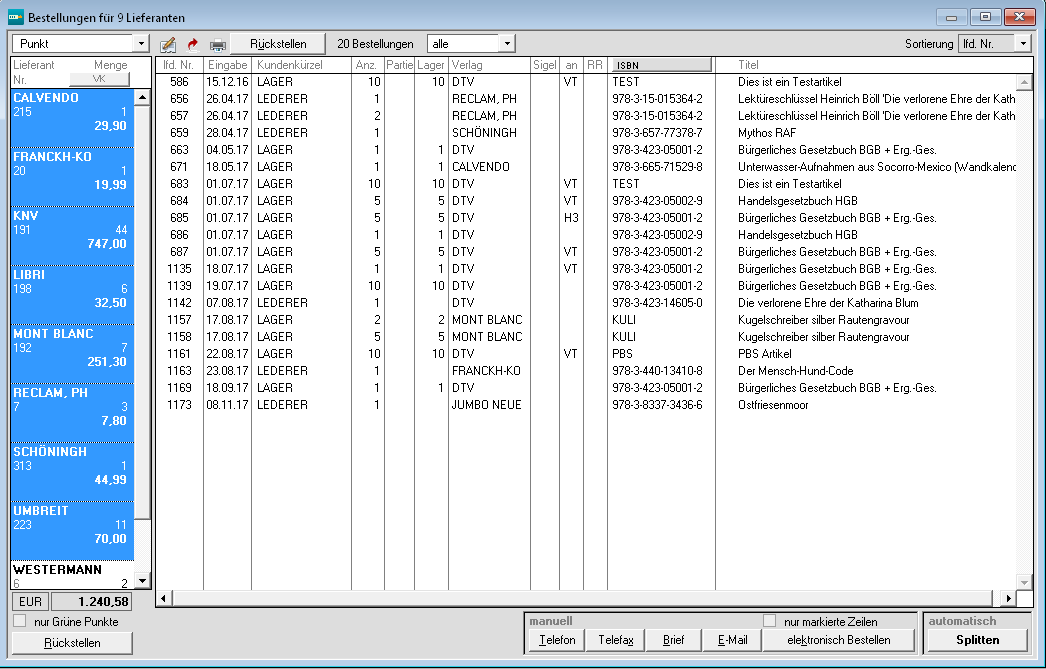The height and width of the screenshot is (669, 1046).
Task: Click the EUR currency button
Action: pos(31,602)
